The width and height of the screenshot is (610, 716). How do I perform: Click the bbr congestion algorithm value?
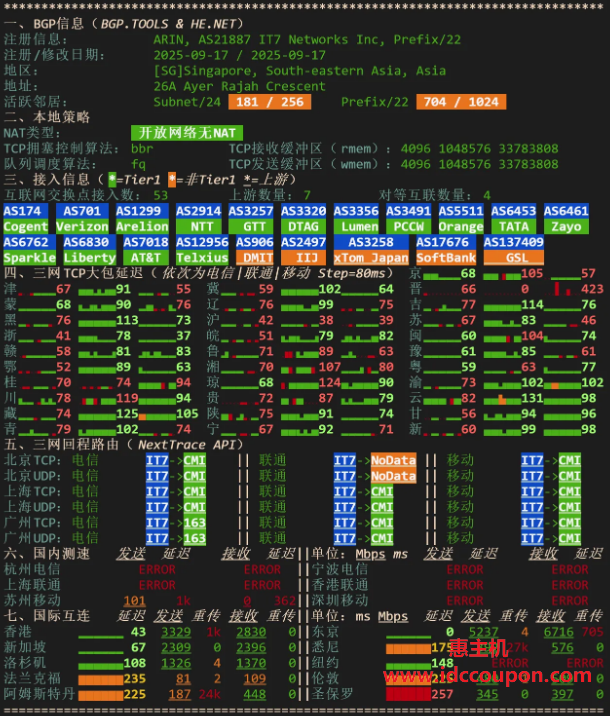click(x=142, y=149)
